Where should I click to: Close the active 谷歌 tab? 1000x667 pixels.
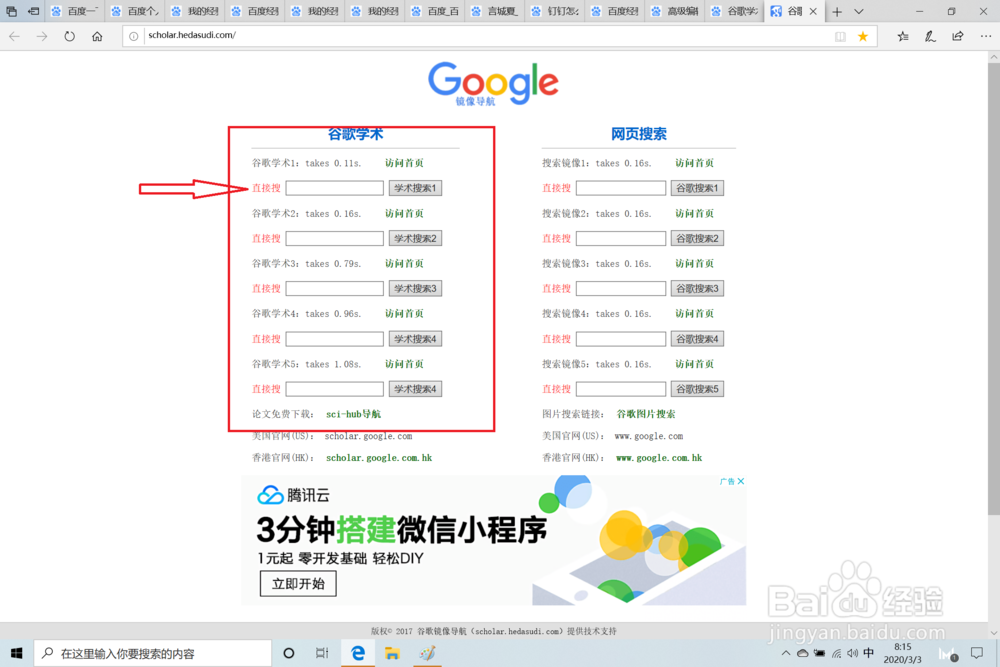[x=813, y=11]
